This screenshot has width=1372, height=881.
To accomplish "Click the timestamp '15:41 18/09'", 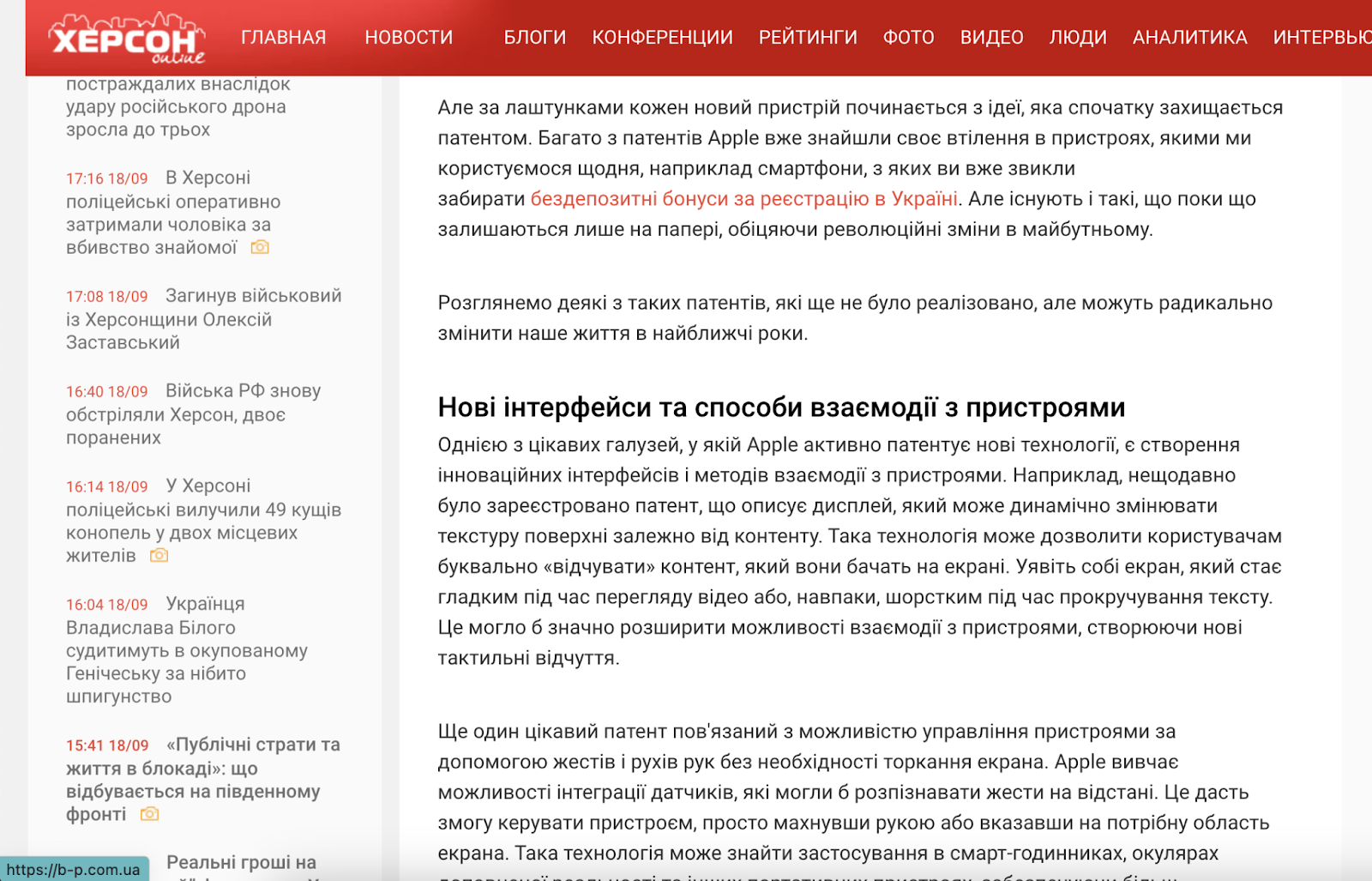I will [107, 745].
